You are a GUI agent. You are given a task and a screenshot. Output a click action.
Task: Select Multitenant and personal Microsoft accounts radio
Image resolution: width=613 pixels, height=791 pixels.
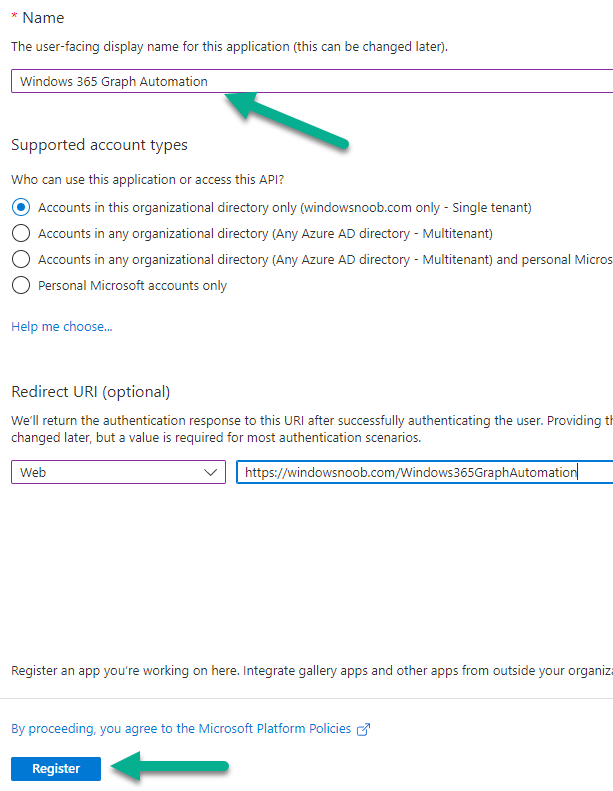coord(21,259)
